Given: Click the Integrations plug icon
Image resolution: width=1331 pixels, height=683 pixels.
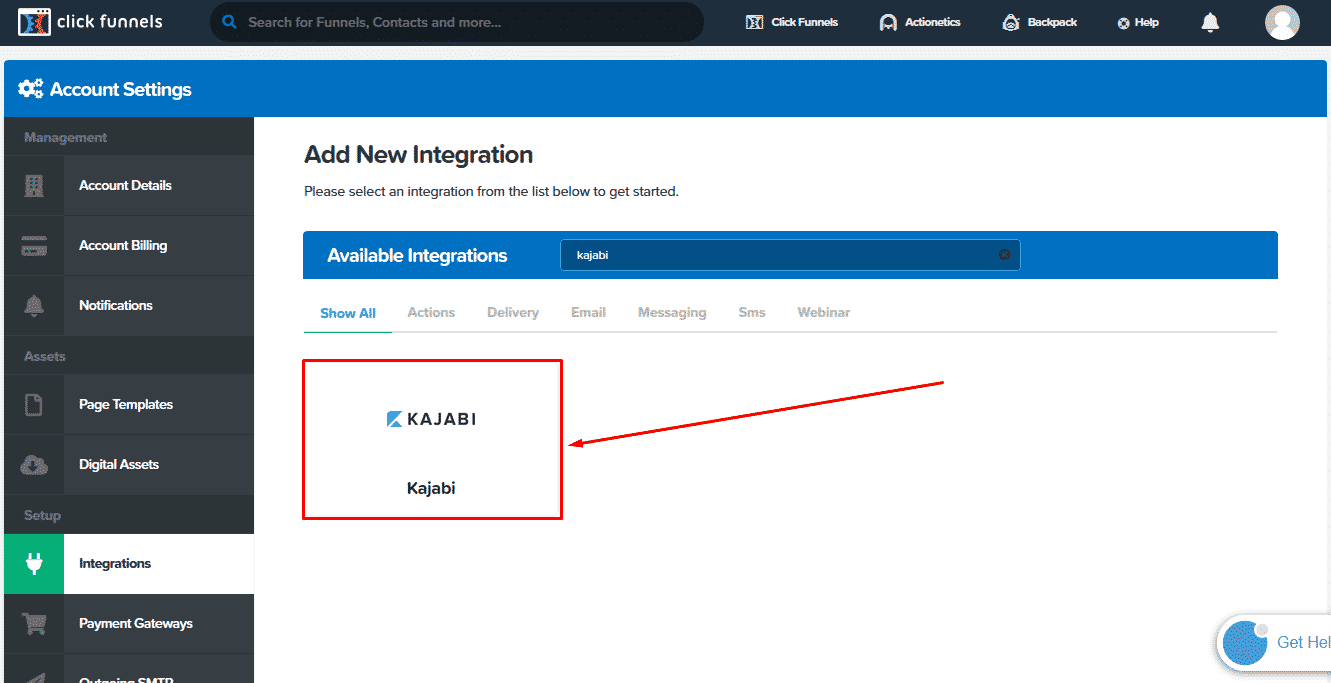Looking at the screenshot, I should click(x=34, y=564).
